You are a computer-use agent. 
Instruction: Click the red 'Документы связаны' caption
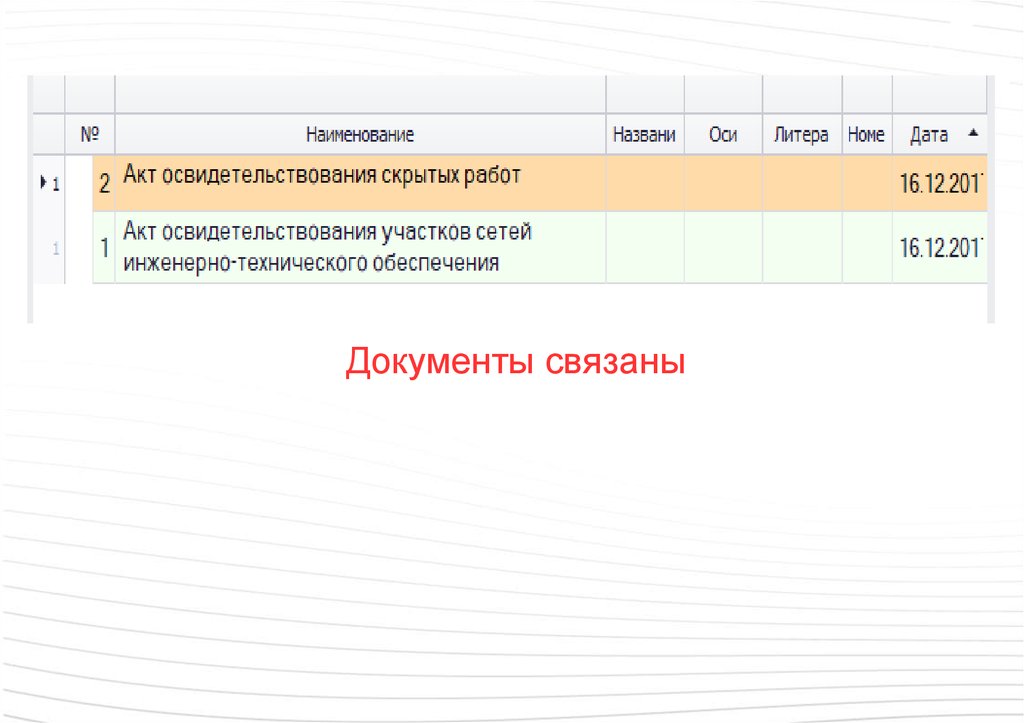[515, 362]
